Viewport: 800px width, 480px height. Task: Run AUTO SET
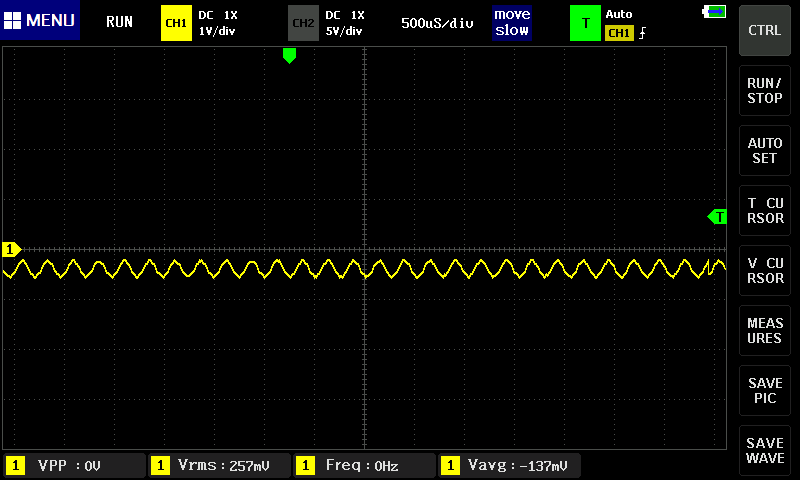coord(765,150)
